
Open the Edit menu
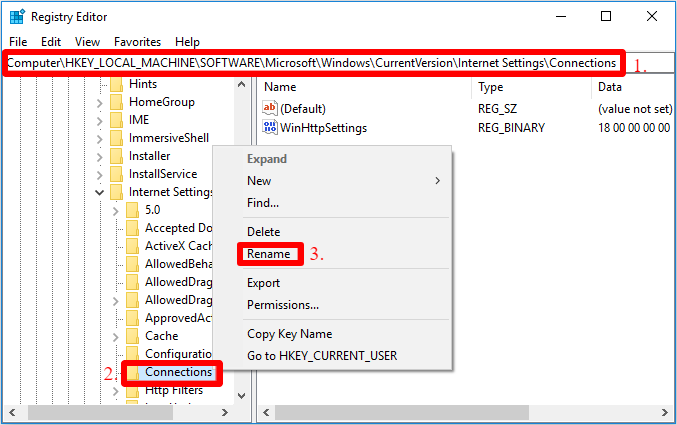coord(51,42)
